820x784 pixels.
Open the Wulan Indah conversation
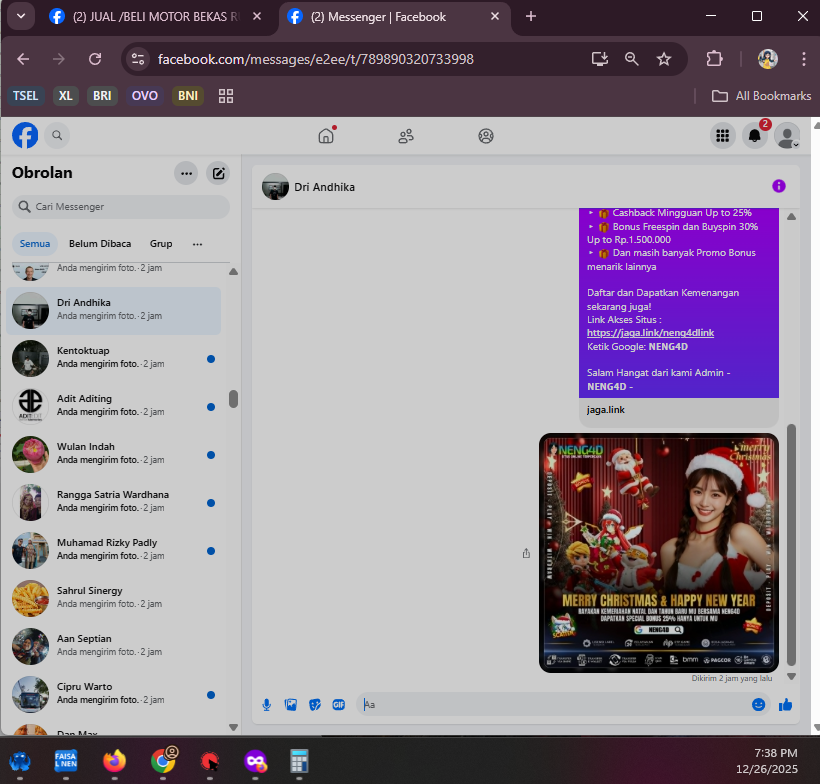(x=113, y=455)
